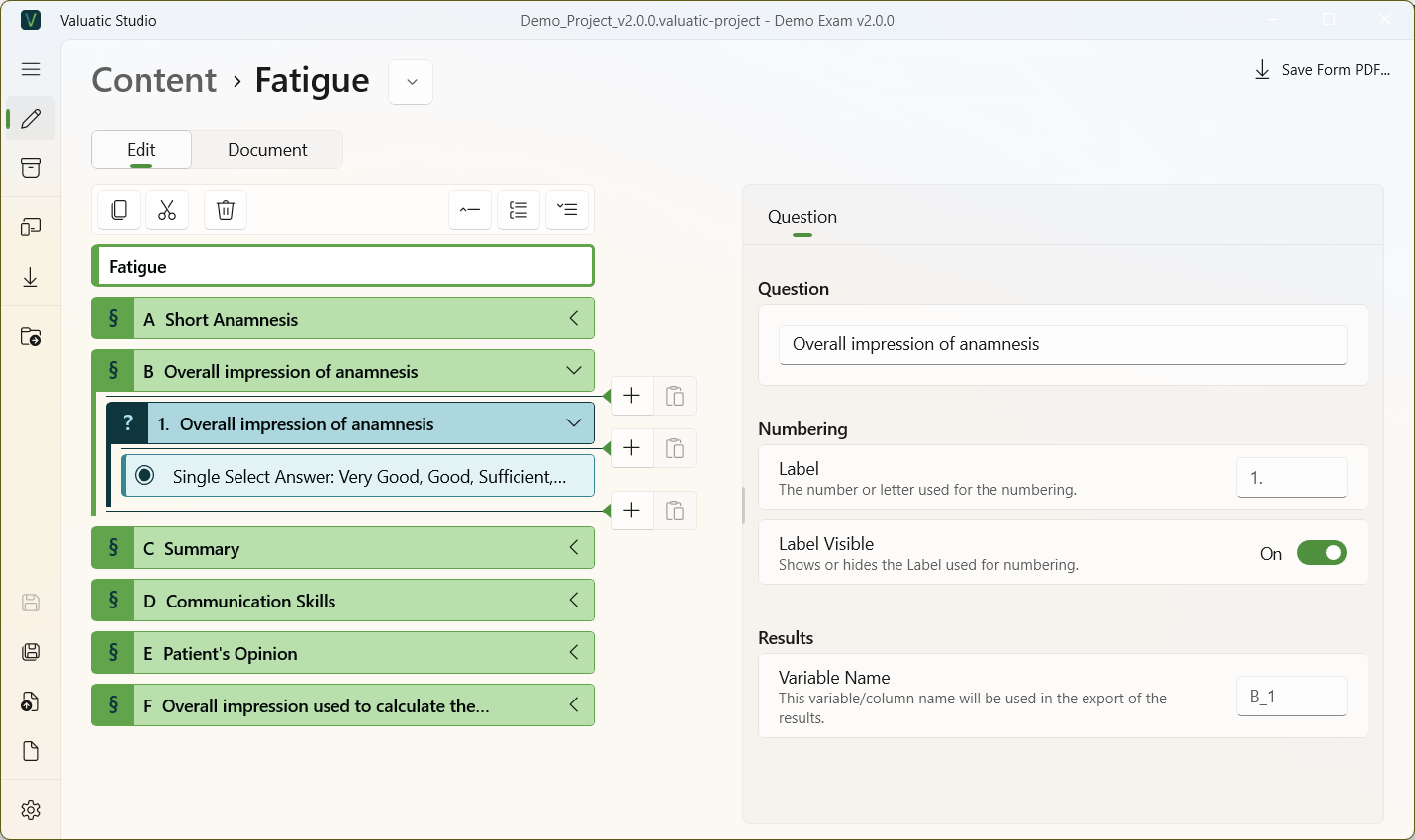Click the document upload sidebar icon
Viewport: 1415px width, 840px height.
31,701
